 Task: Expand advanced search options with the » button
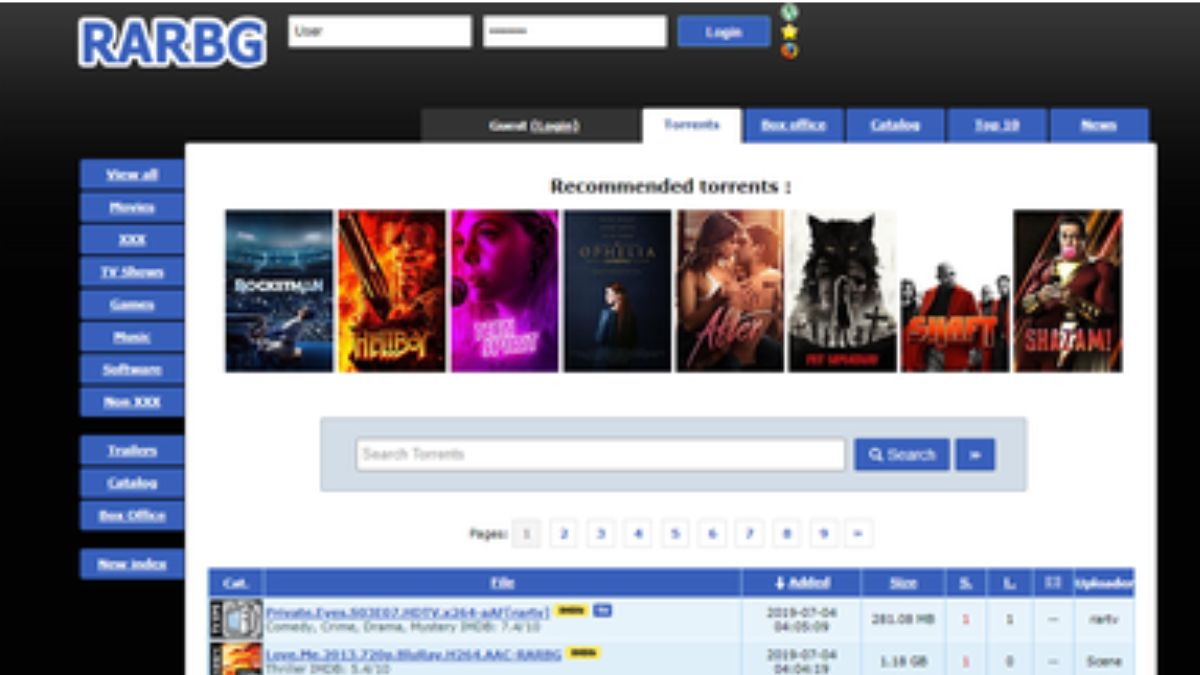[x=975, y=454]
